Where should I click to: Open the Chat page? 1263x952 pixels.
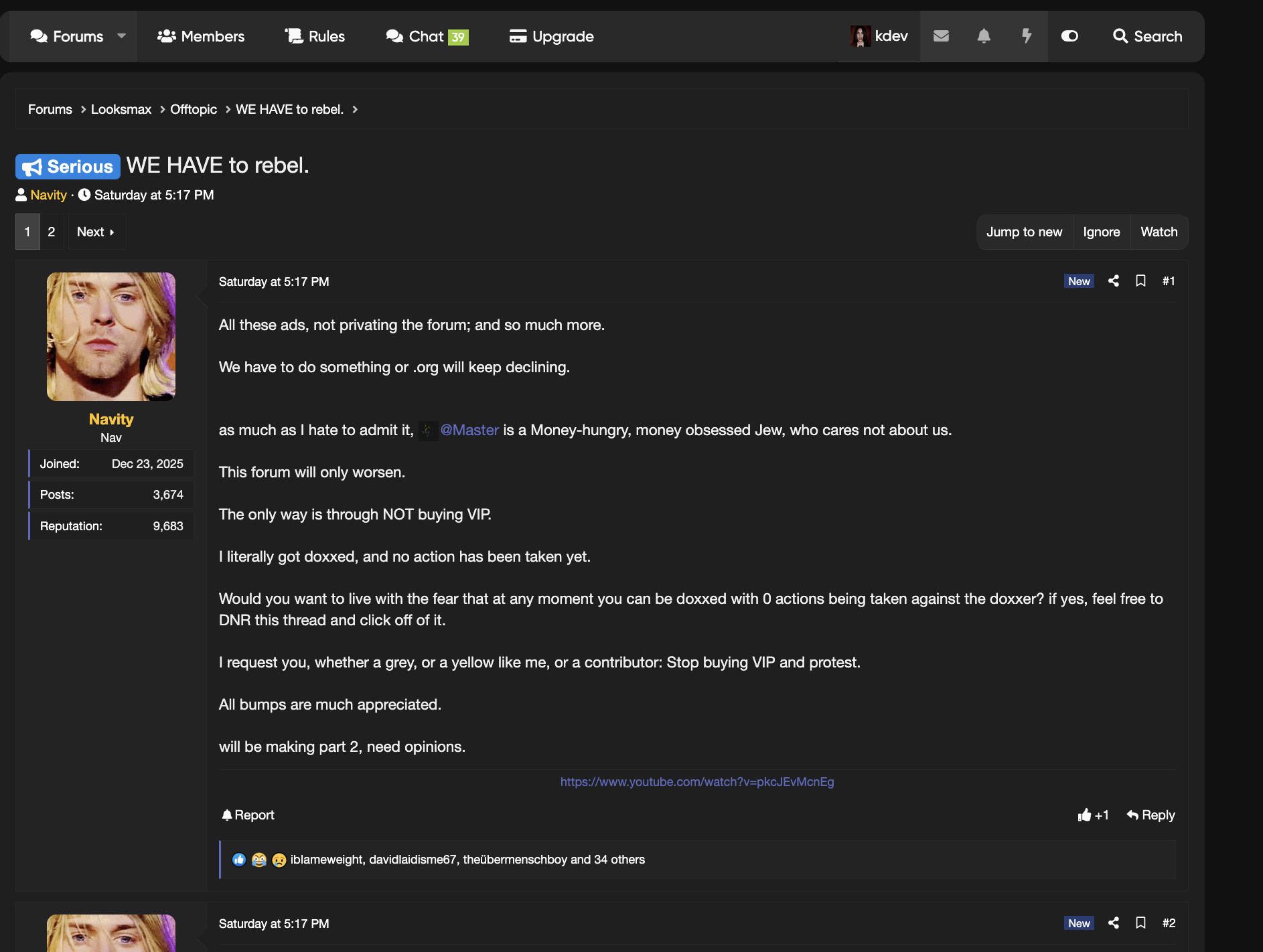tap(427, 36)
